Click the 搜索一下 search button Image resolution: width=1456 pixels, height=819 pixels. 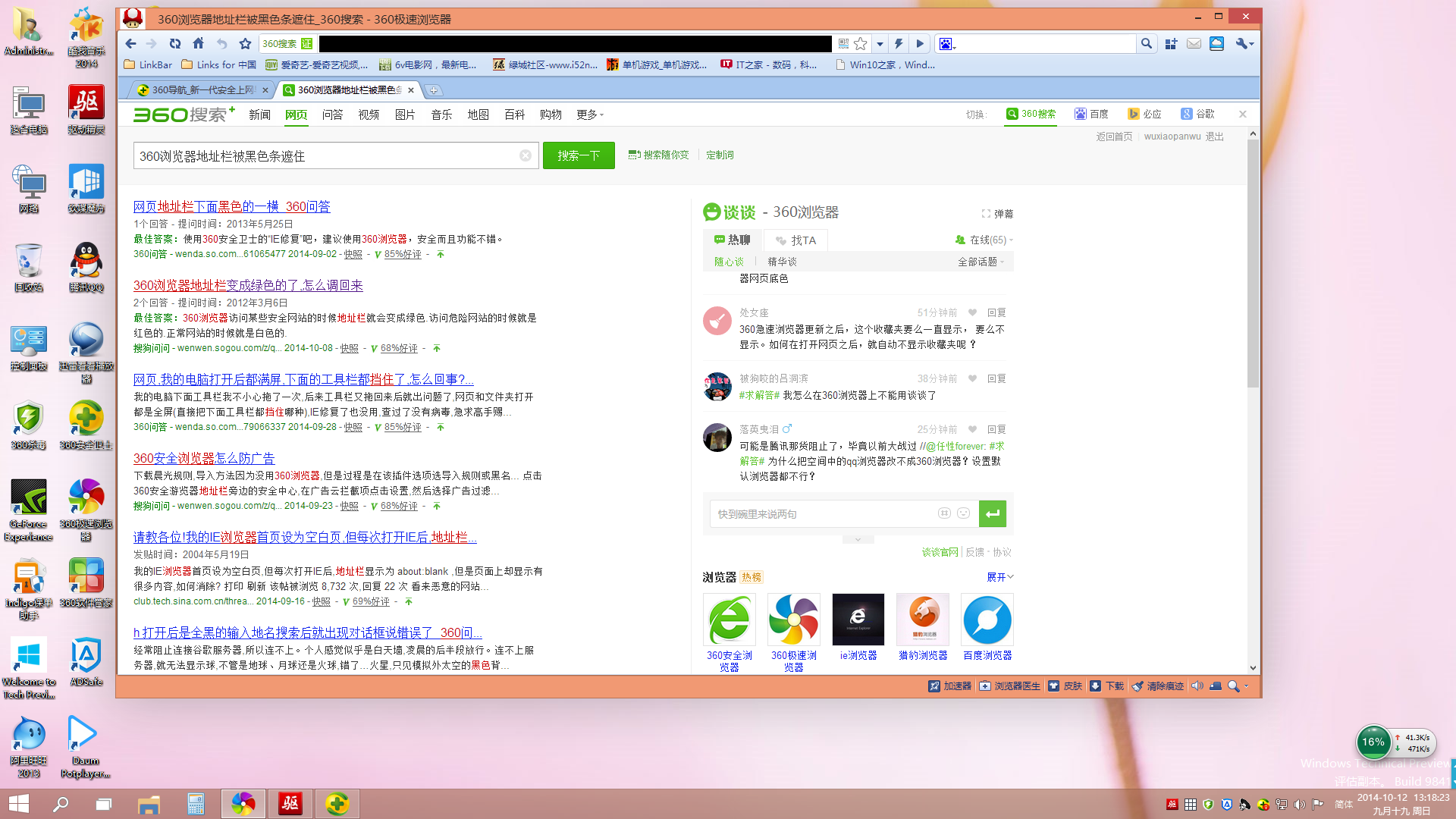point(579,155)
